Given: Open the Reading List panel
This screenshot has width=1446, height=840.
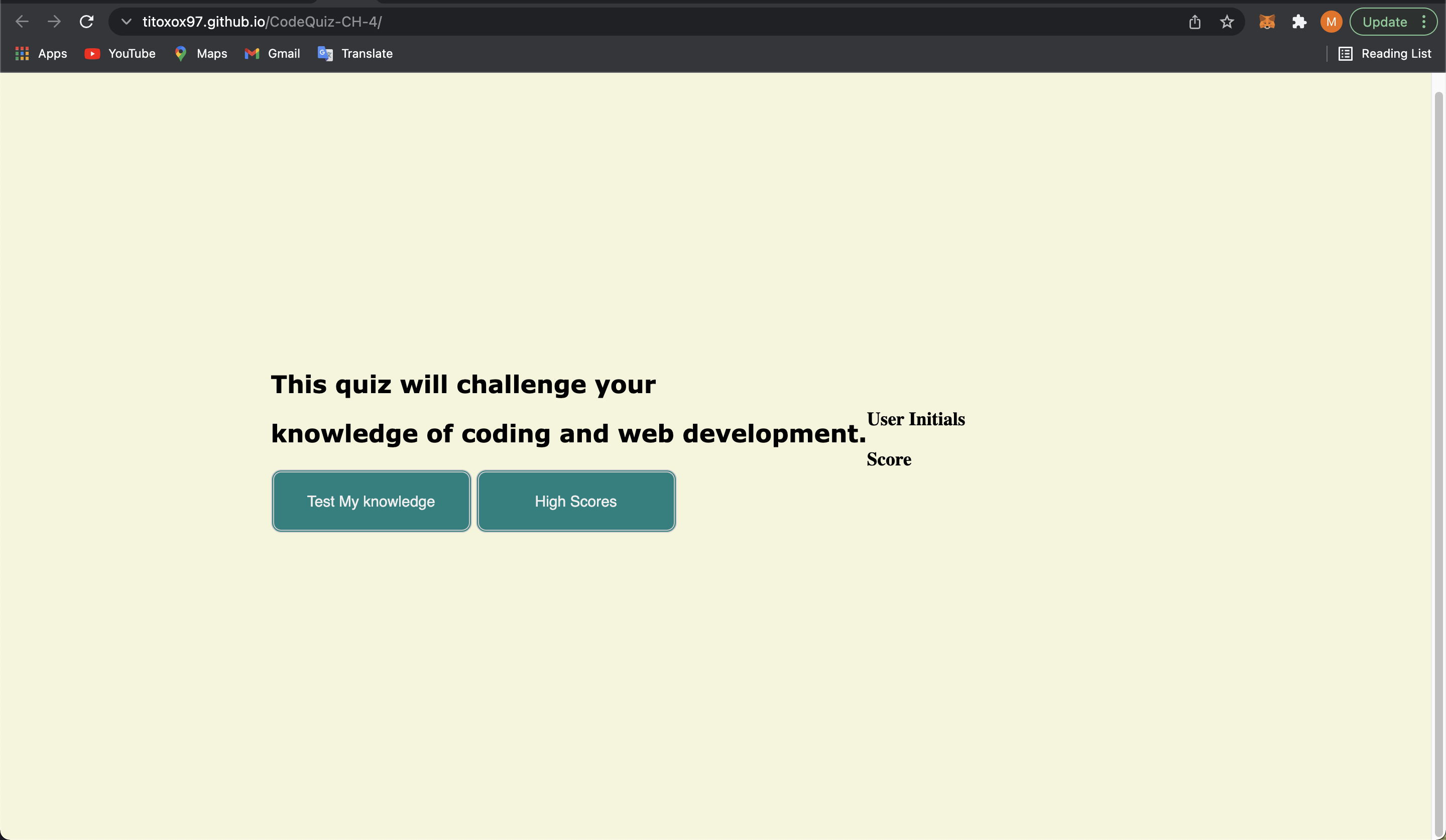Looking at the screenshot, I should pyautogui.click(x=1385, y=53).
